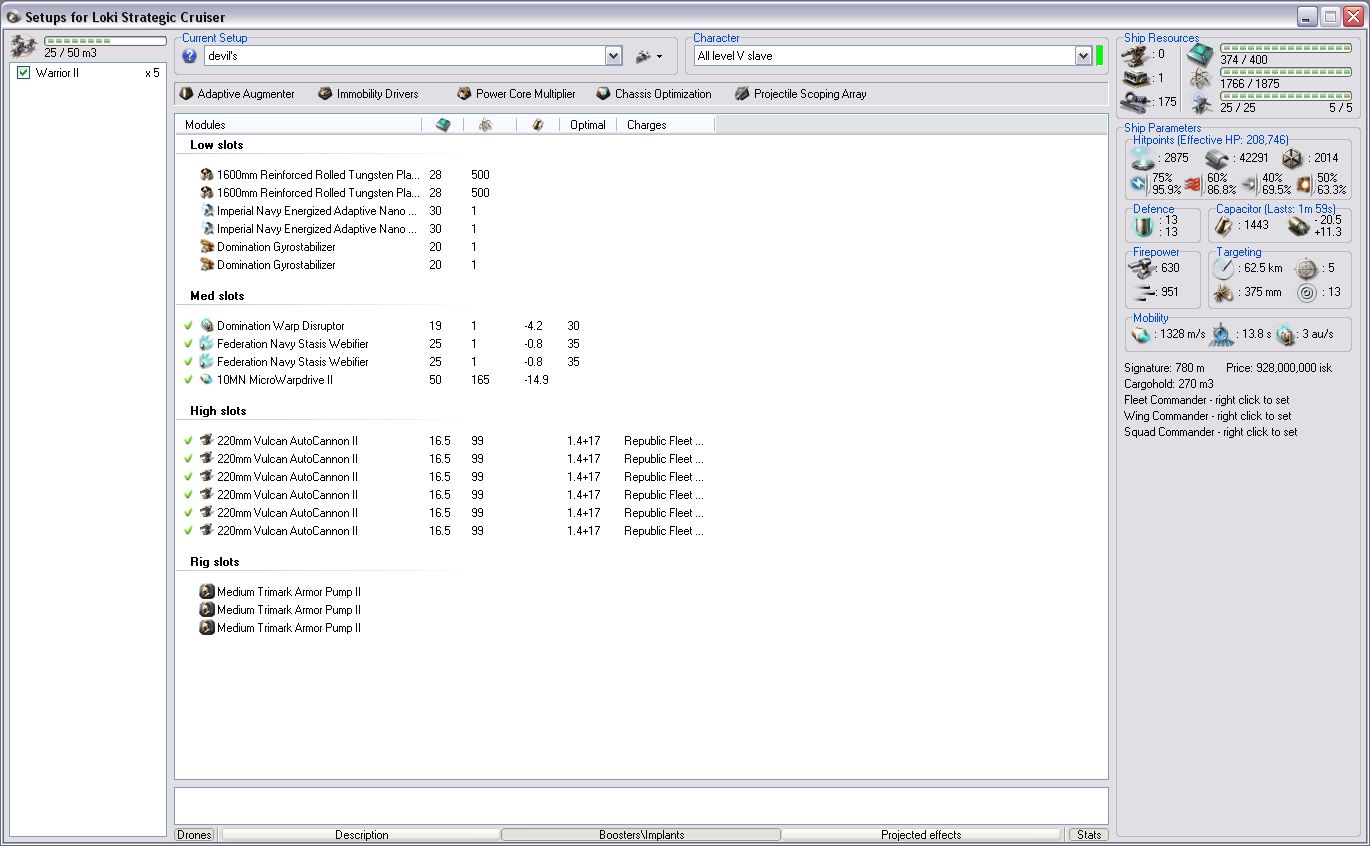Click the Defence shield icon
Image resolution: width=1370 pixels, height=846 pixels.
click(x=1145, y=226)
